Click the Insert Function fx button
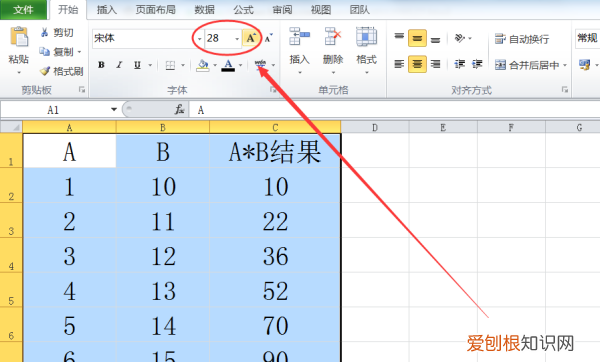Viewport: 600px width, 362px height. (179, 109)
